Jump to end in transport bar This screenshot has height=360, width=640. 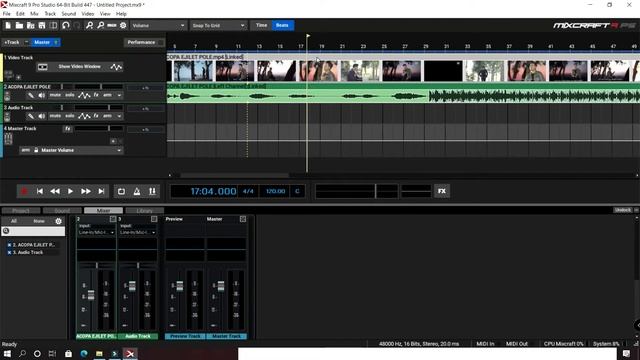[101, 191]
